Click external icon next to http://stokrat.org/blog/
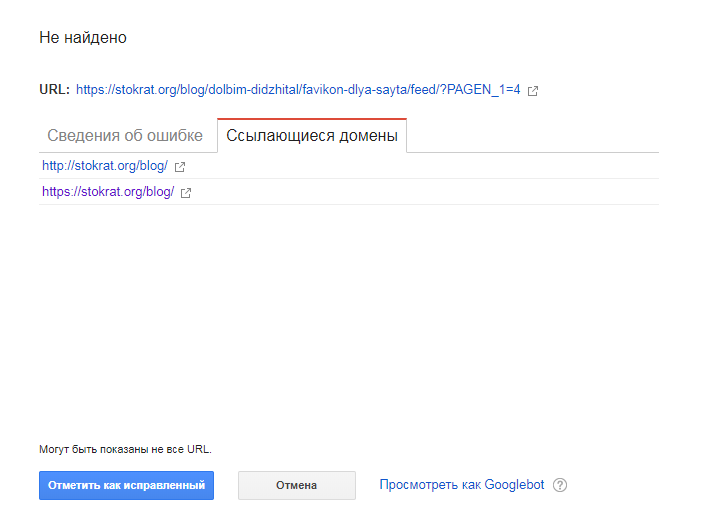Viewport: 704px width, 520px height. point(180,167)
